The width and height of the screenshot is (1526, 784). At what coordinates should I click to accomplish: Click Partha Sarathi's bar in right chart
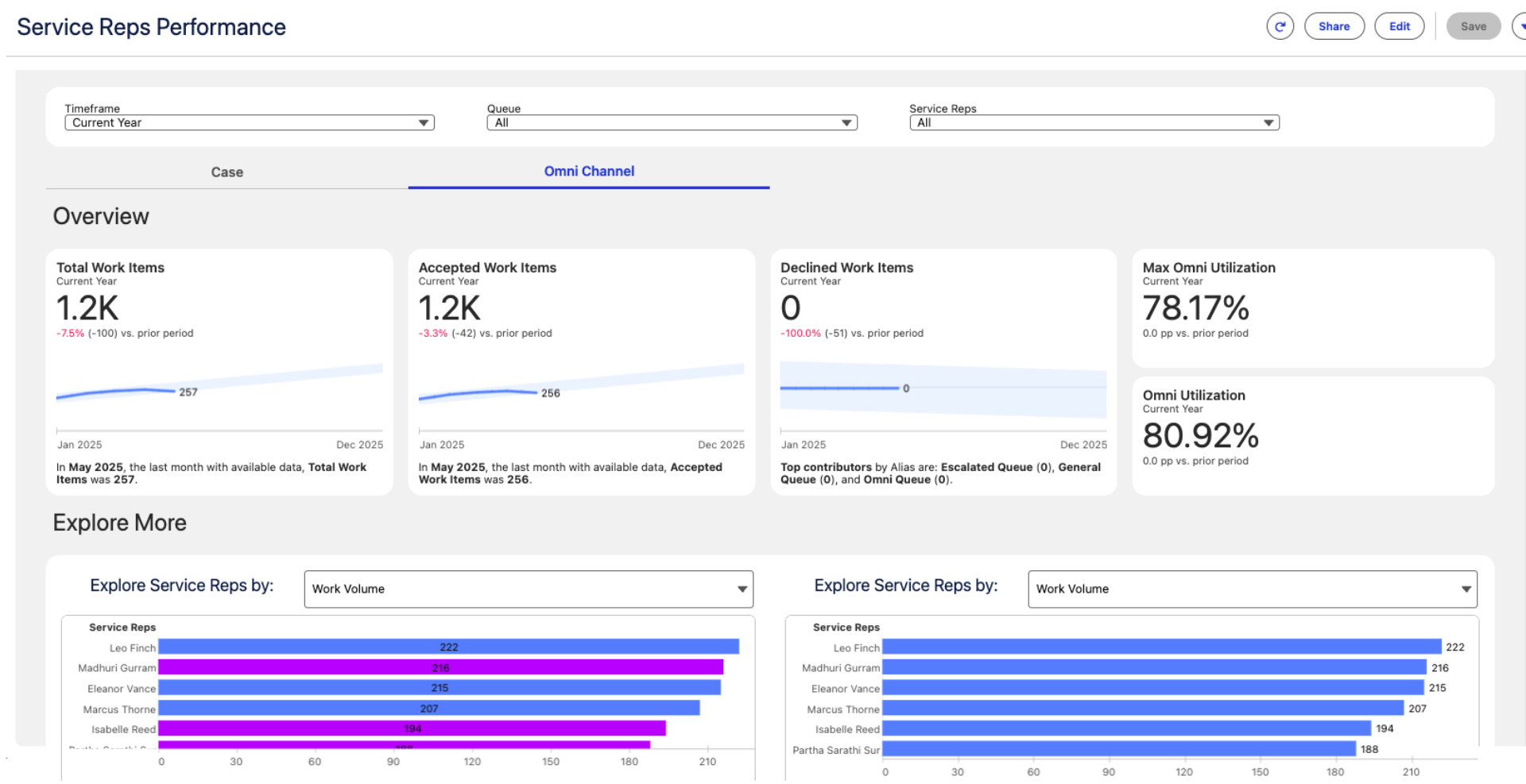(1118, 749)
